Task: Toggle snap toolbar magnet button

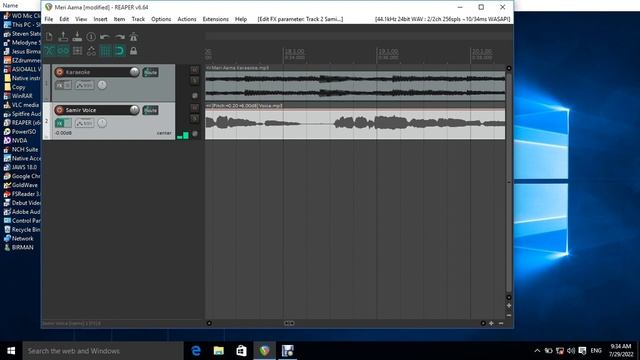Action: click(x=119, y=51)
